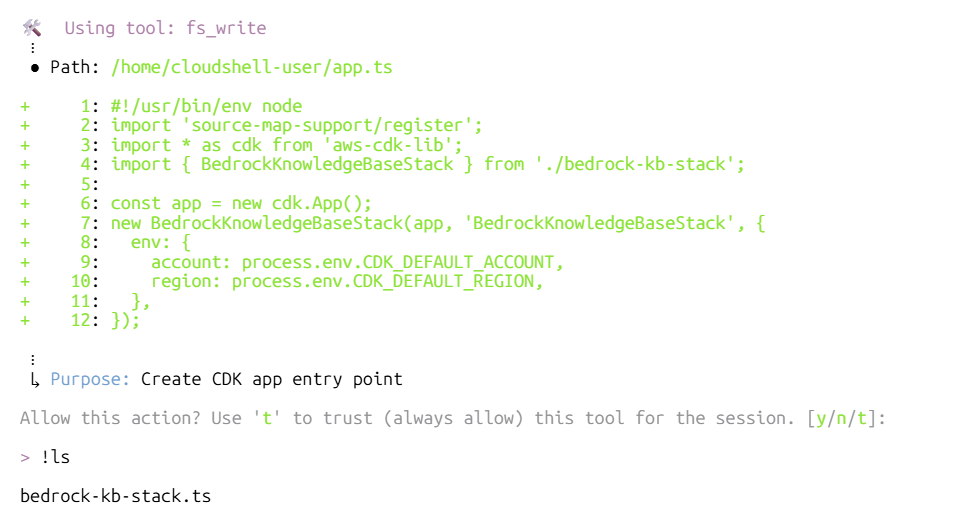Click the hammer and wrench tool icon

pyautogui.click(x=31, y=29)
